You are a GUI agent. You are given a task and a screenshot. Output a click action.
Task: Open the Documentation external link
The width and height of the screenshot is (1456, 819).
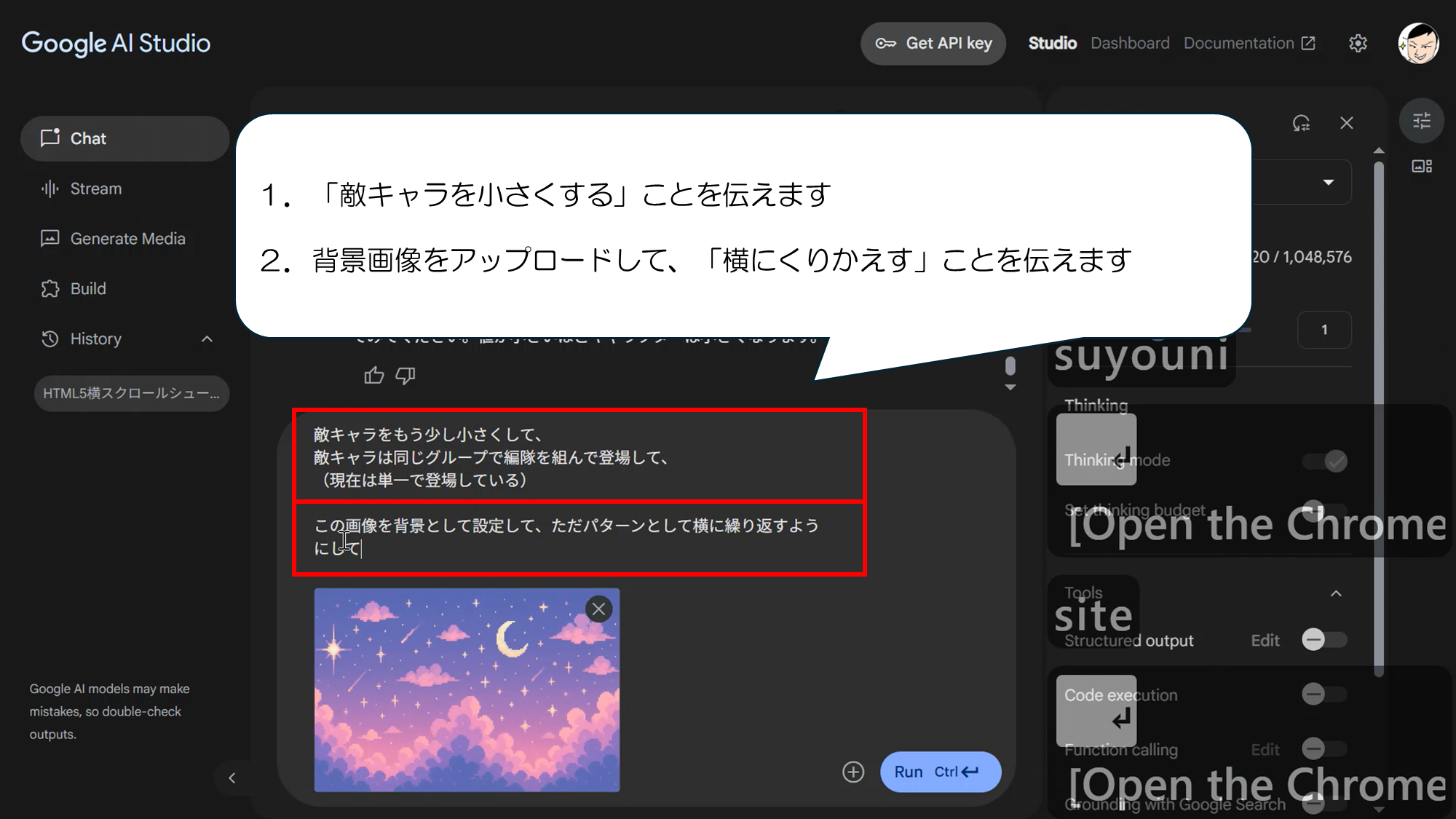pos(1249,44)
